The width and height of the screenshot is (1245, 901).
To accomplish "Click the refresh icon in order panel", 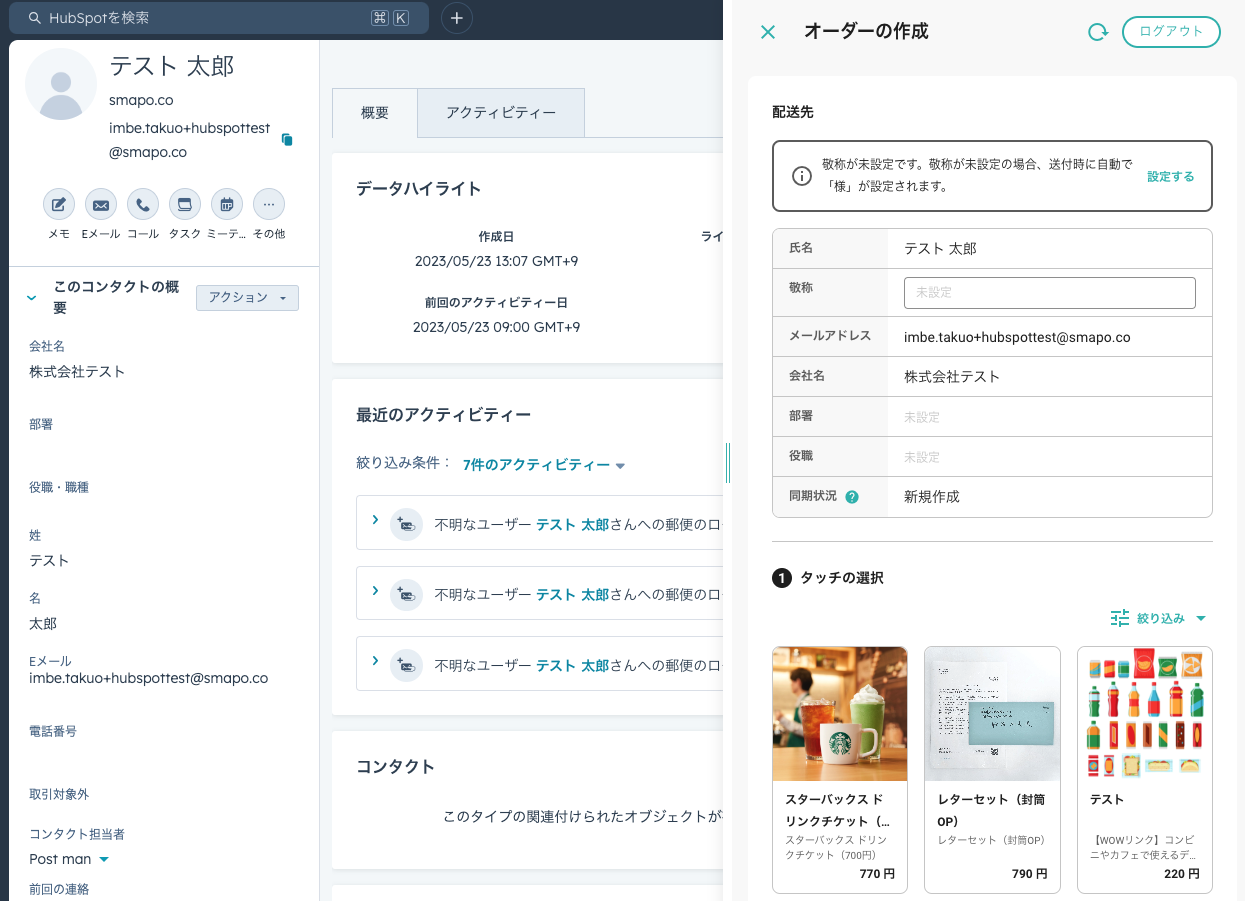I will tap(1098, 32).
